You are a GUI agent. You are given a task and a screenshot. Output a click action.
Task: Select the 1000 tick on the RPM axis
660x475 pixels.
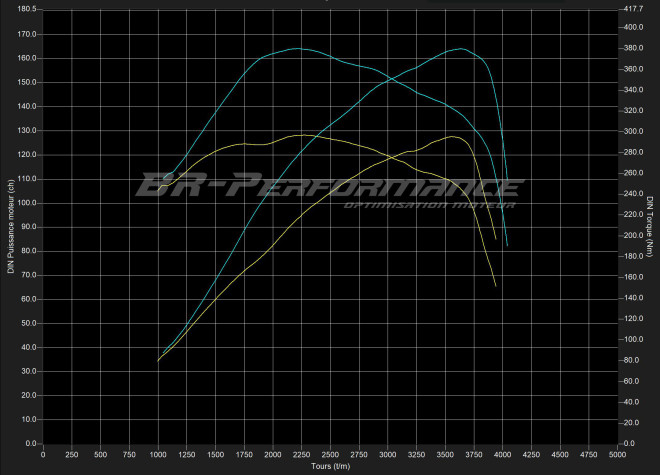pyautogui.click(x=158, y=455)
